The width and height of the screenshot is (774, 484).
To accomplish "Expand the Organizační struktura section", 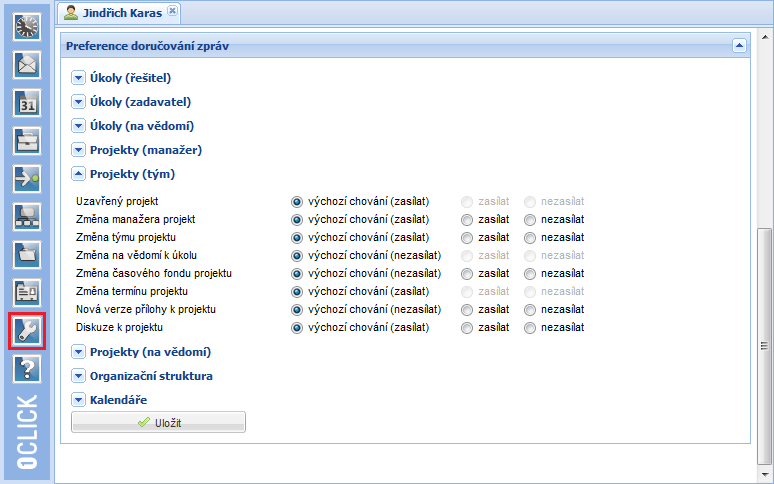I will 79,376.
